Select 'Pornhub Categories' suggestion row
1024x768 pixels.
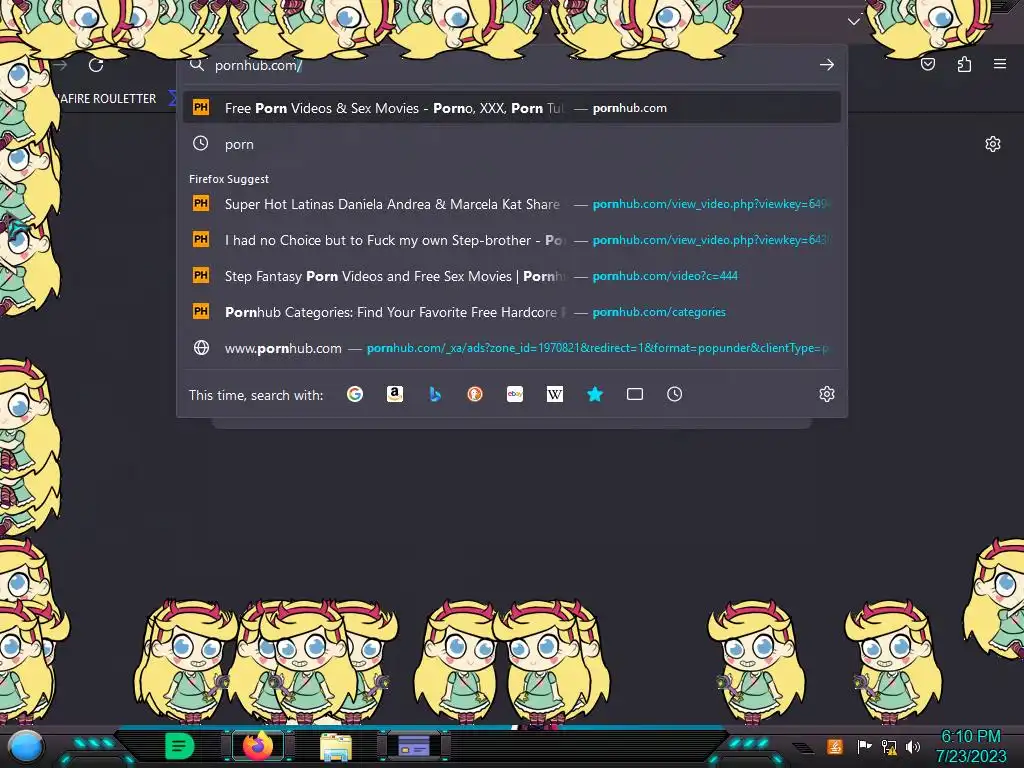(512, 312)
